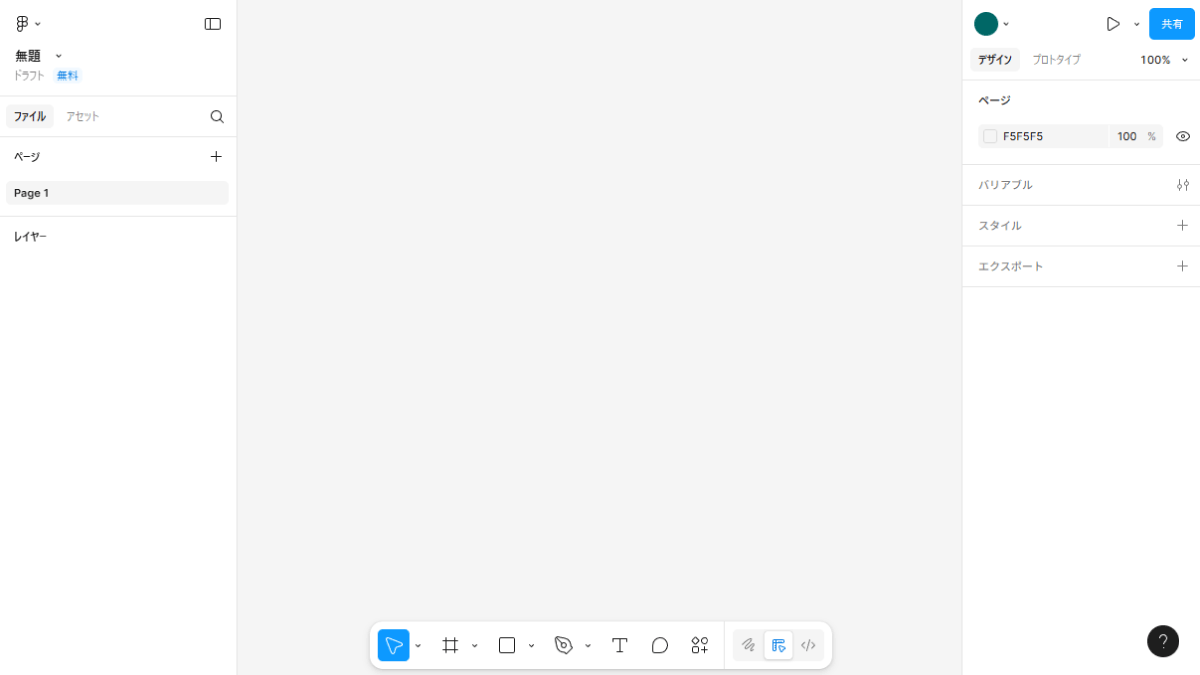Toggle page background visibility eye icon
The height and width of the screenshot is (675, 1200).
(1183, 136)
